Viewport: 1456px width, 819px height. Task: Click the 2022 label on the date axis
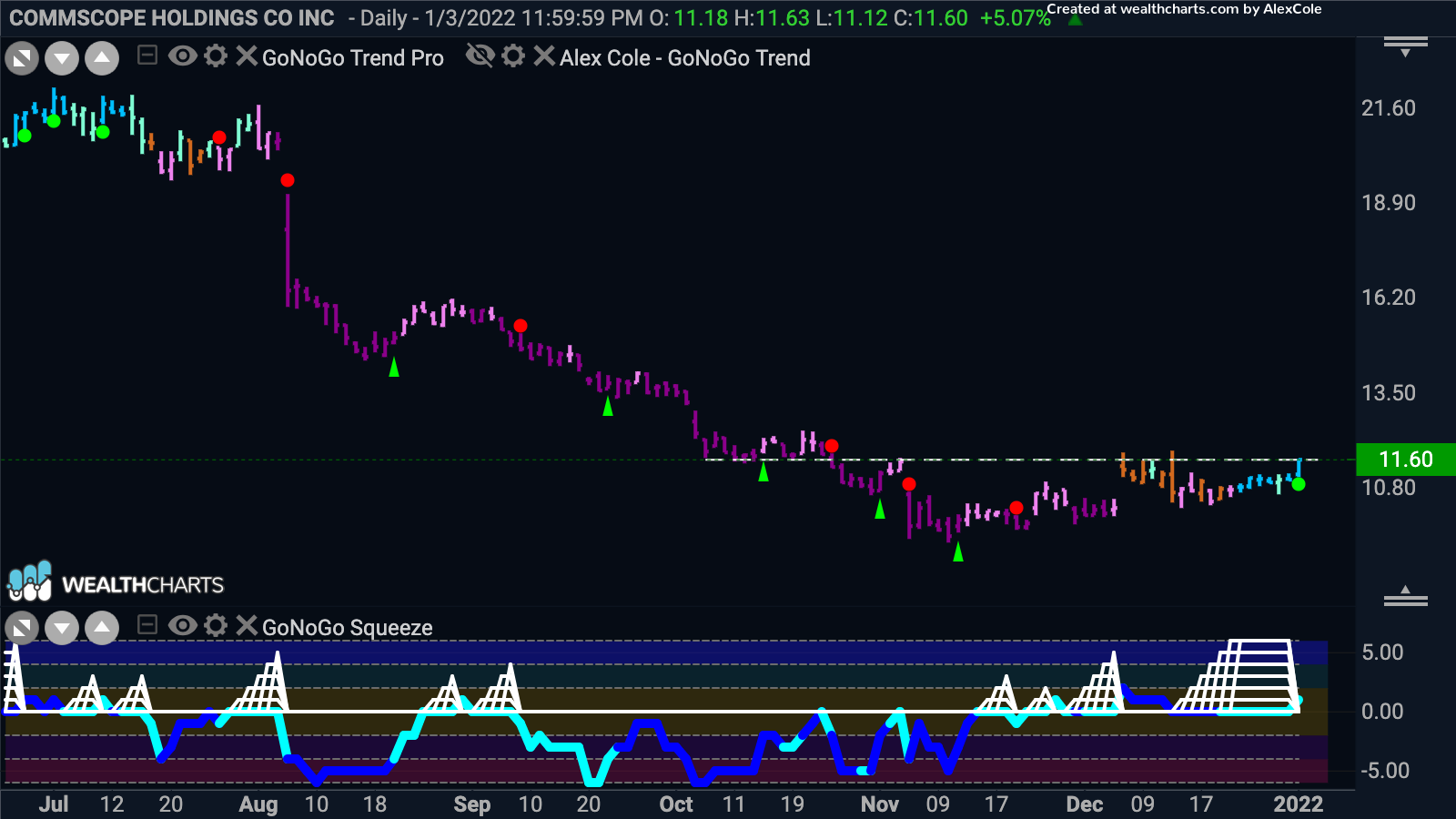(1298, 804)
